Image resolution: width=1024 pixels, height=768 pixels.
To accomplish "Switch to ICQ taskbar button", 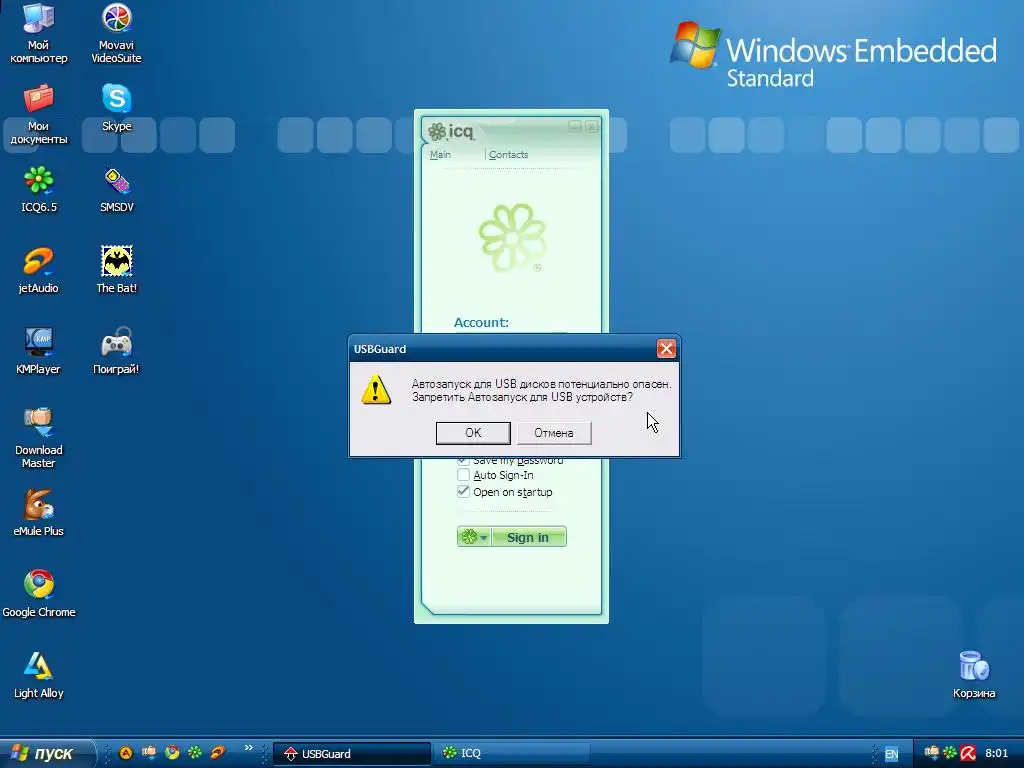I will (x=512, y=754).
